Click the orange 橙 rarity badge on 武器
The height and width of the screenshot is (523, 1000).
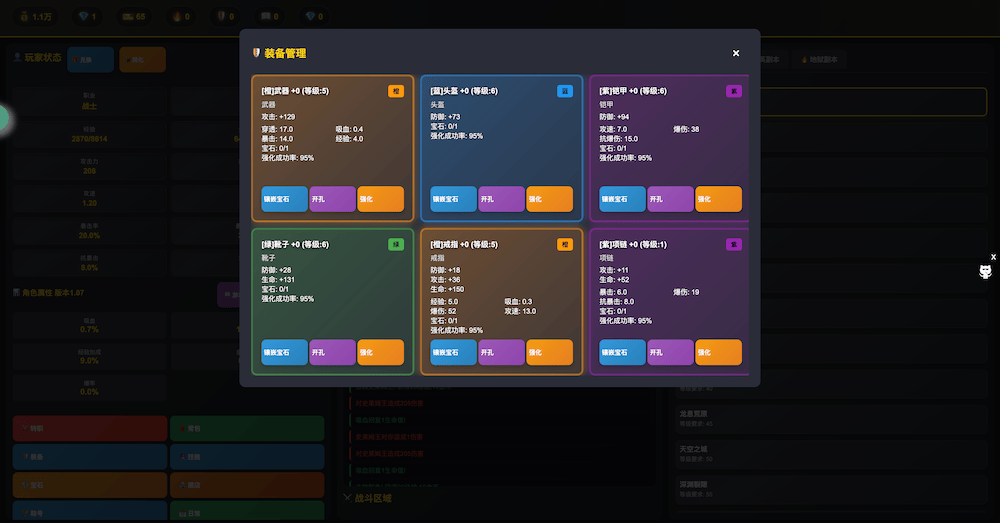(x=396, y=91)
